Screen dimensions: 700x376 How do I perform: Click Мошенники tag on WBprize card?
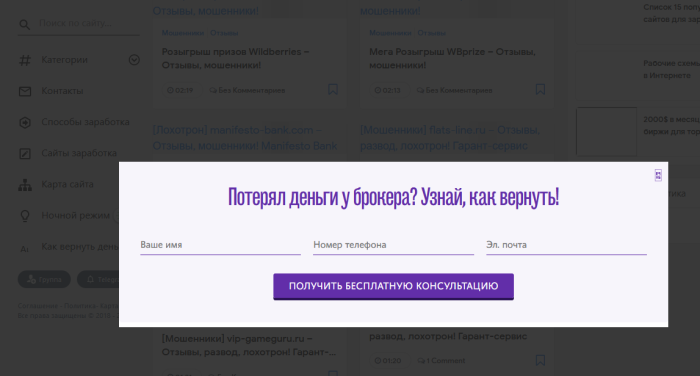390,33
